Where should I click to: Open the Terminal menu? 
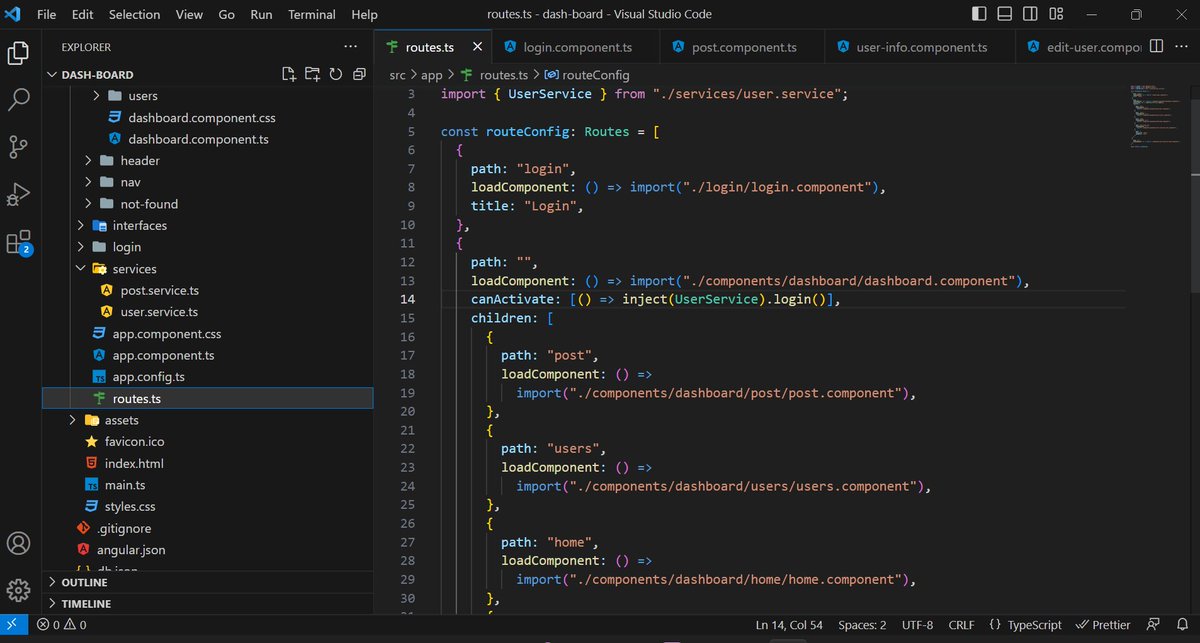point(312,15)
